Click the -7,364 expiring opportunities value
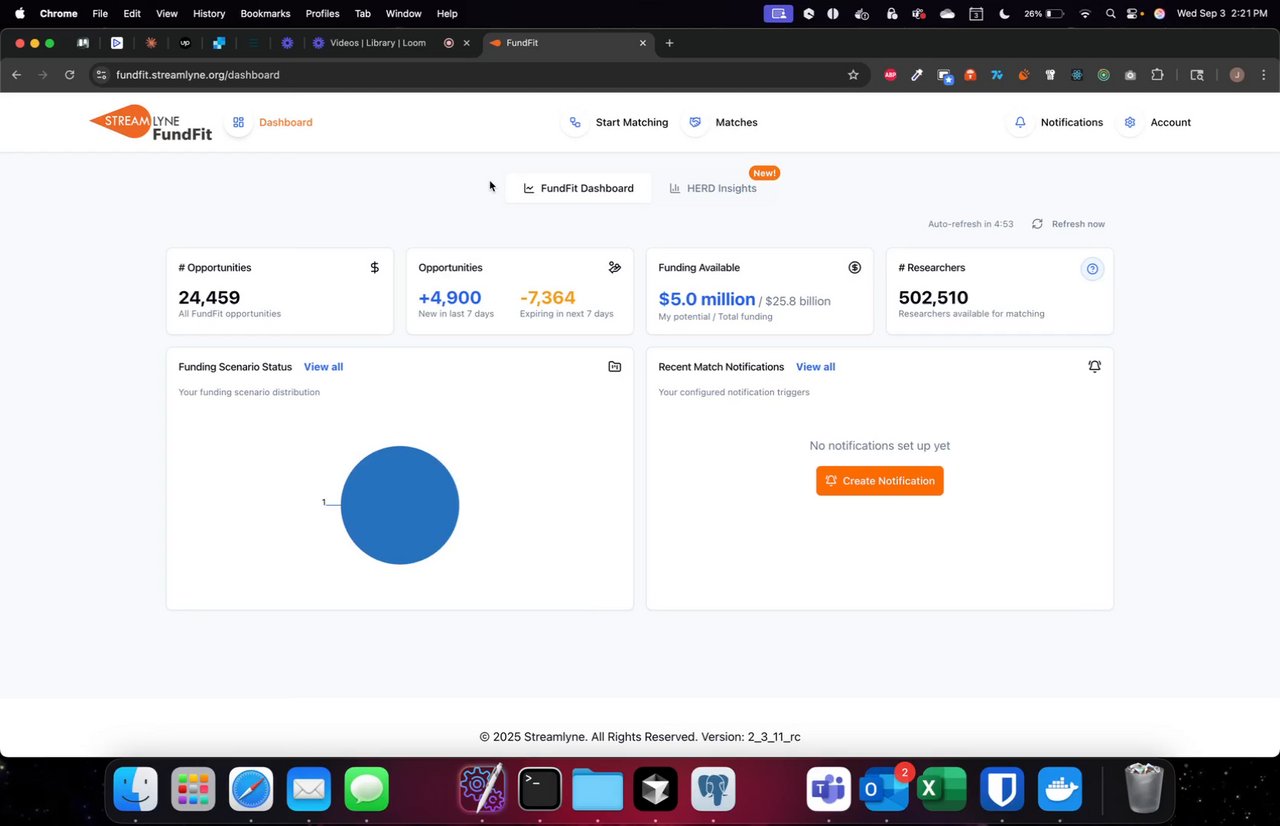This screenshot has width=1280, height=826. pyautogui.click(x=548, y=297)
